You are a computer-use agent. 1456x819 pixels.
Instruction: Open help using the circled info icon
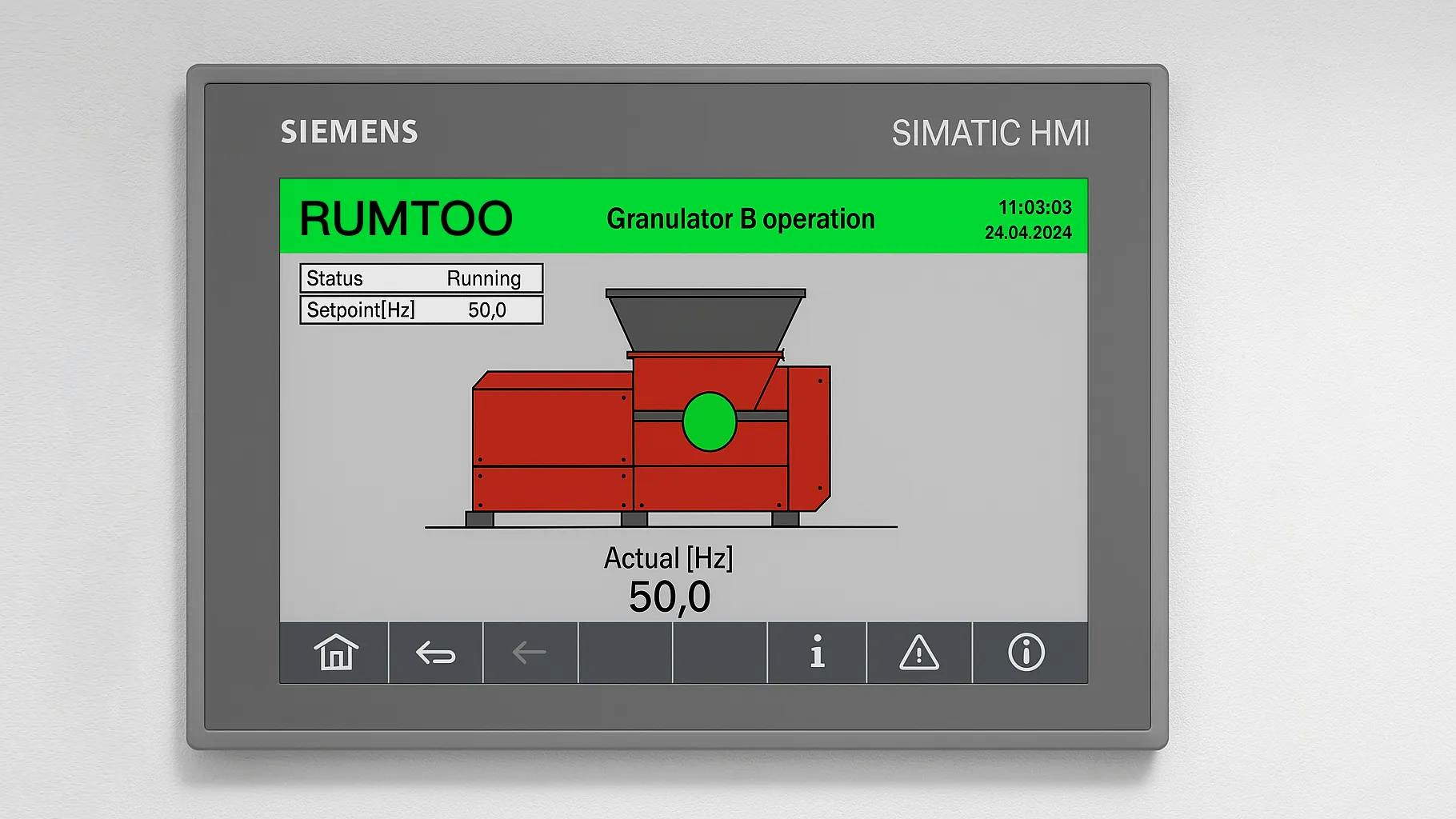point(1026,654)
